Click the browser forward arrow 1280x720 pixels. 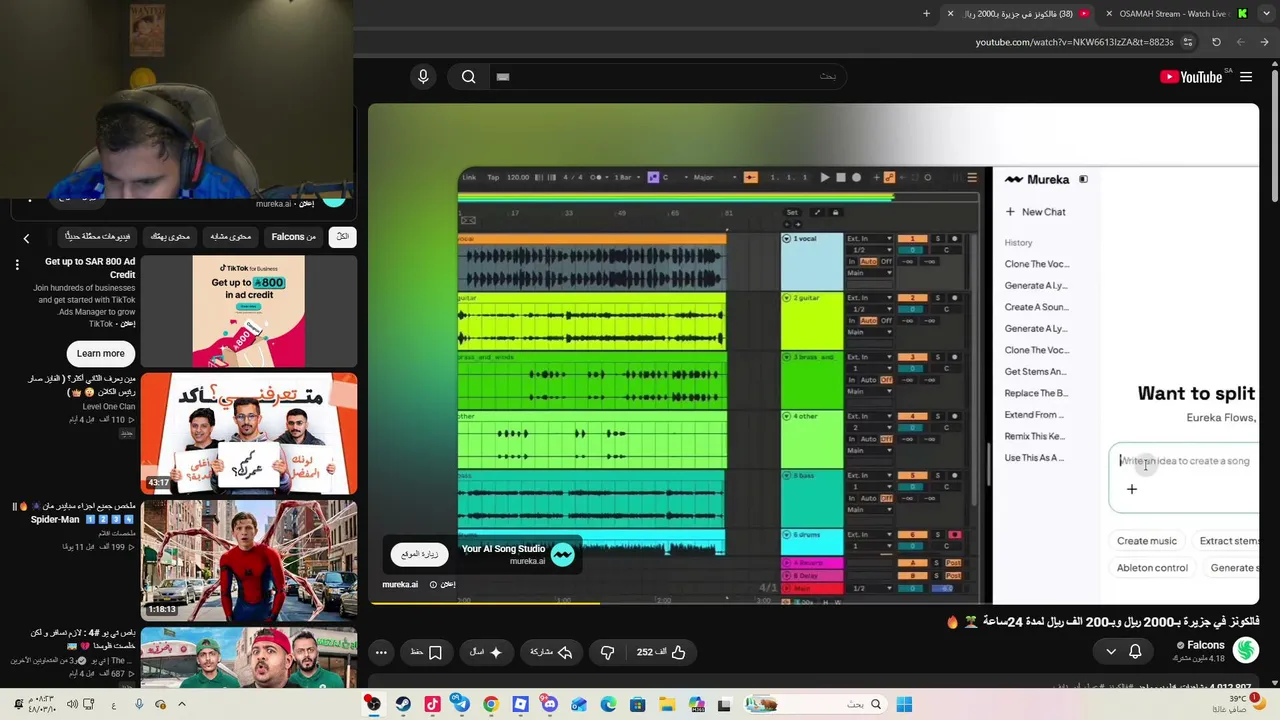(1241, 42)
